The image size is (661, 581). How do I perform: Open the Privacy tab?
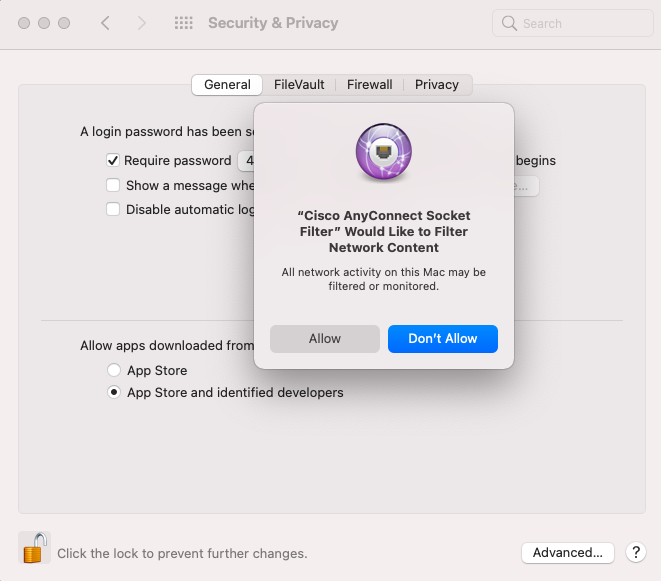[x=437, y=85]
